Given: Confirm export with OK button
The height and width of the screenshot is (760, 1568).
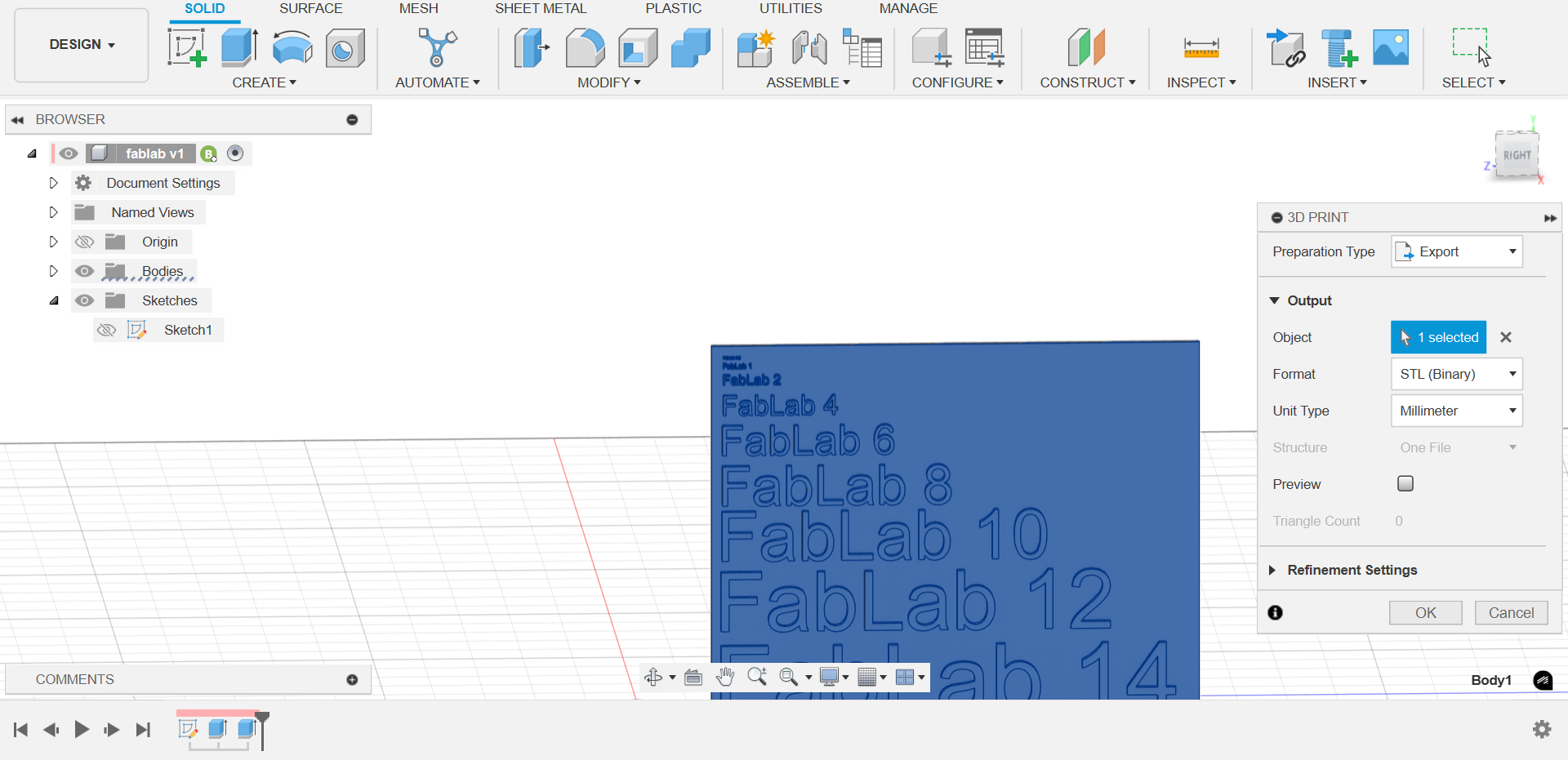Looking at the screenshot, I should (1426, 613).
